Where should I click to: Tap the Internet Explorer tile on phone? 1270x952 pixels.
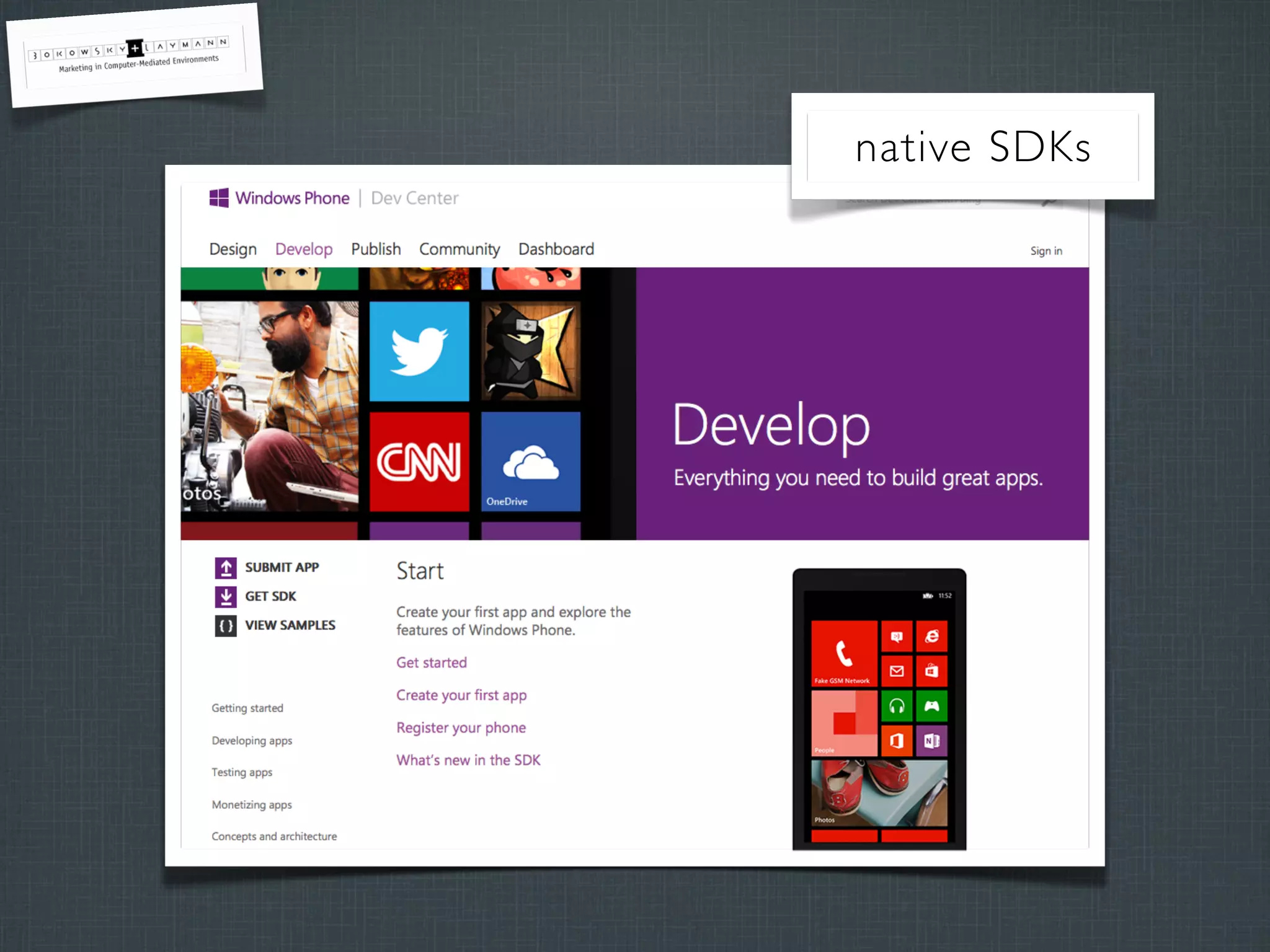(932, 637)
